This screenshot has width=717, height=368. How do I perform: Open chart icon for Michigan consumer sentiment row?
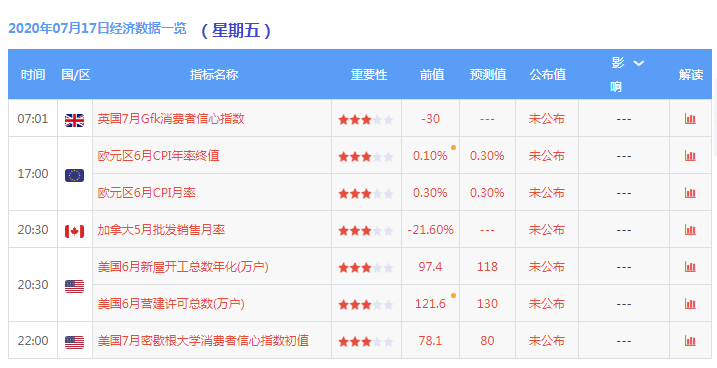coord(690,341)
